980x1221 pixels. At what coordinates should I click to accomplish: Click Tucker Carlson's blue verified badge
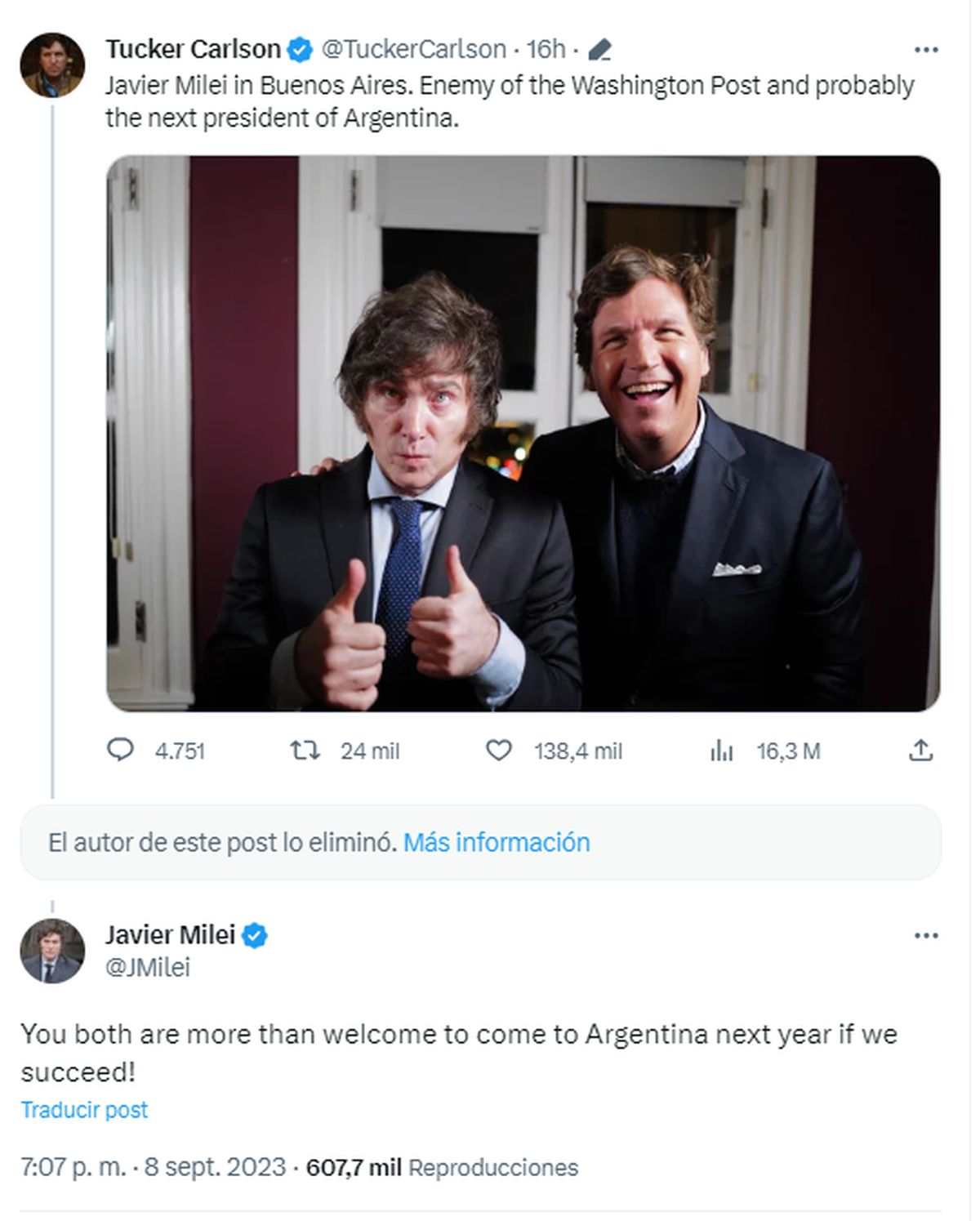point(300,50)
